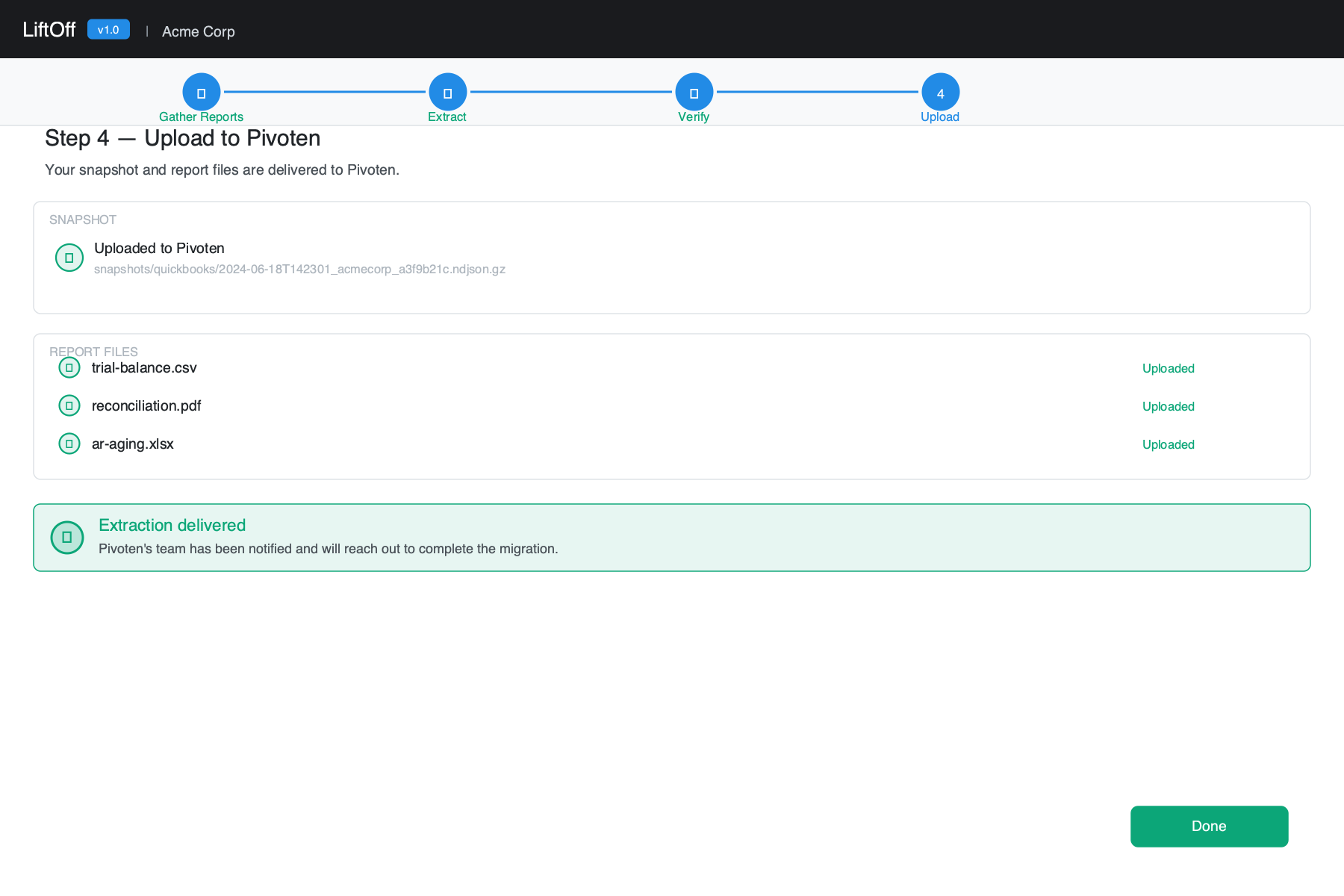Click the Step 4 — Upload to Pivoten heading
Image resolution: width=1344 pixels, height=896 pixels.
pos(183,138)
